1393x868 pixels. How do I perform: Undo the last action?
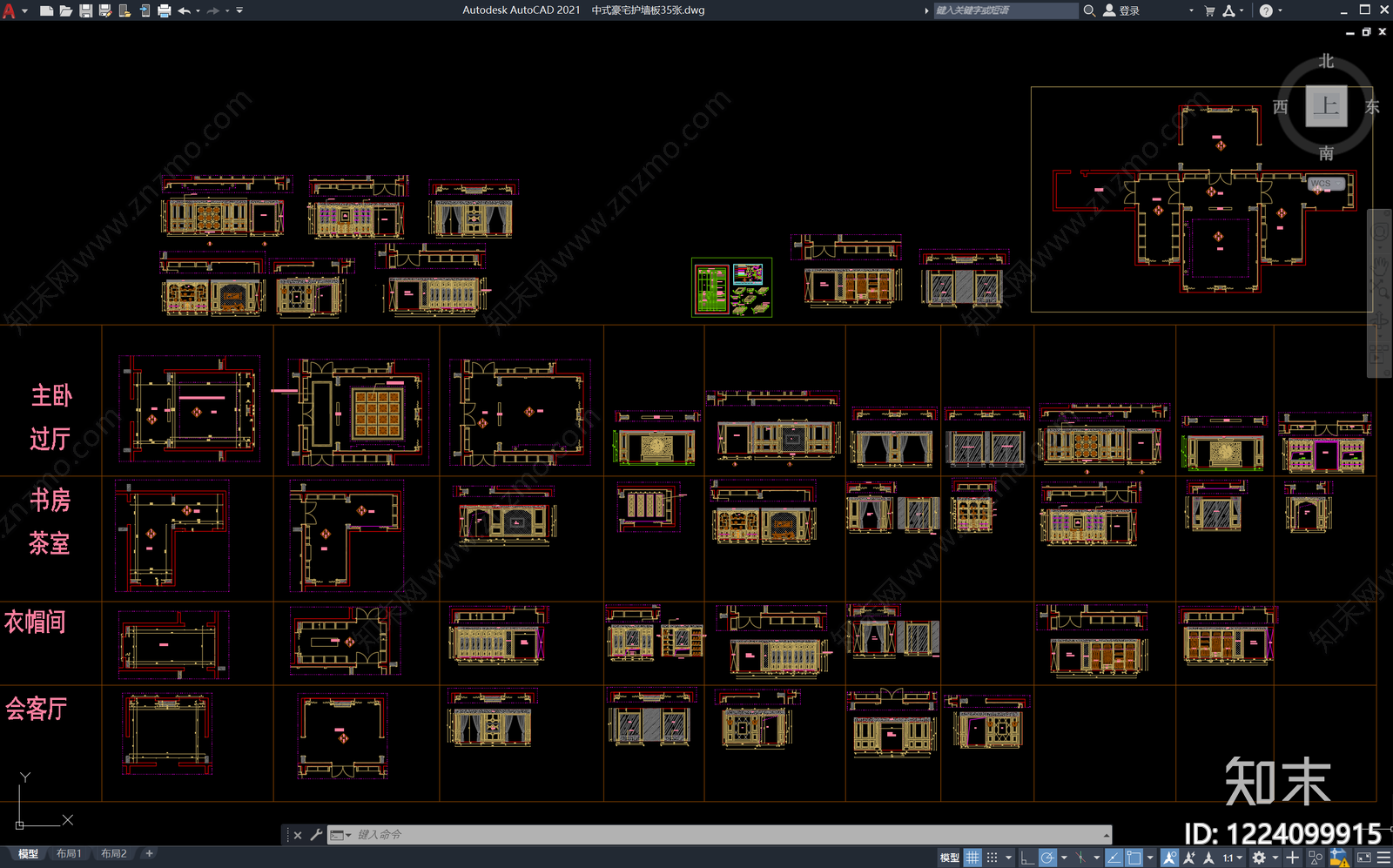(x=184, y=10)
